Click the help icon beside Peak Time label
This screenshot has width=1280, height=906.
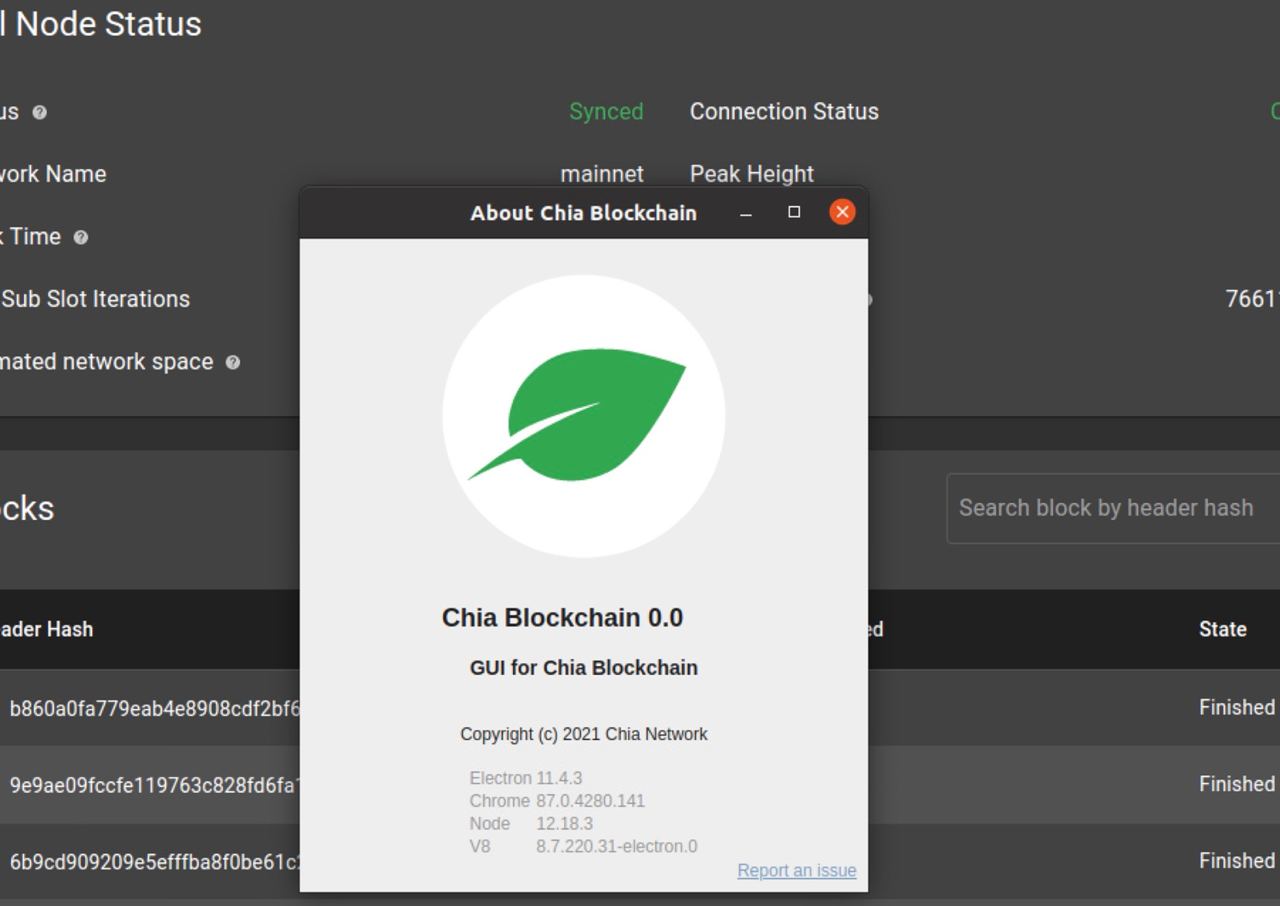[81, 237]
